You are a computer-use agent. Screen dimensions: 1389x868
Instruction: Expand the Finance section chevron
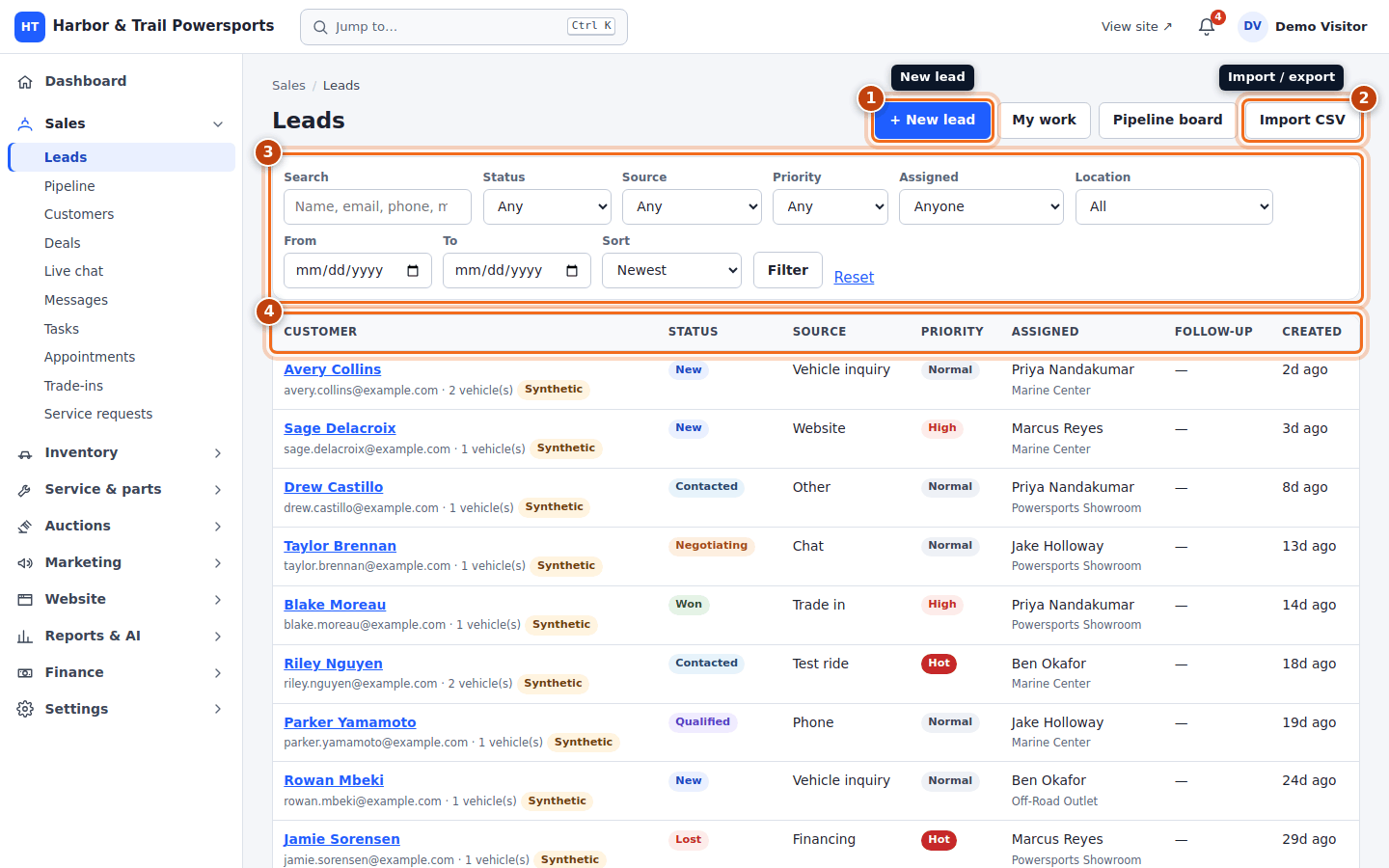[x=218, y=673]
